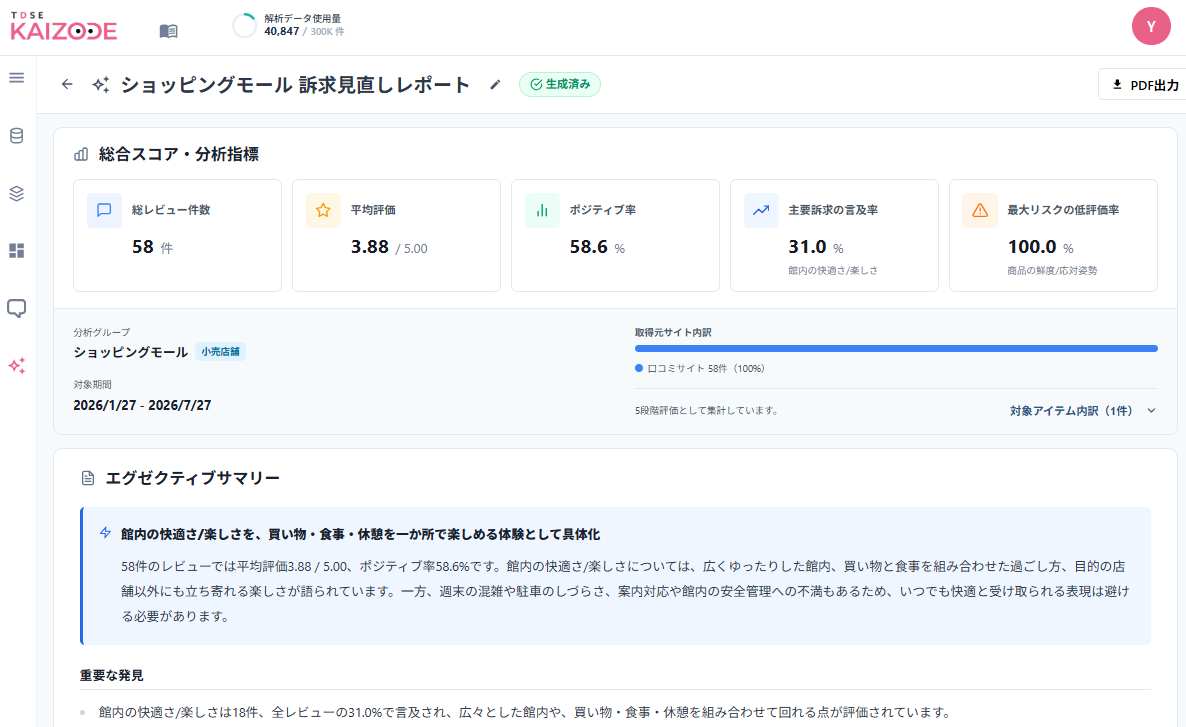
Task: Click the 対象期間 label
Action: [x=92, y=384]
